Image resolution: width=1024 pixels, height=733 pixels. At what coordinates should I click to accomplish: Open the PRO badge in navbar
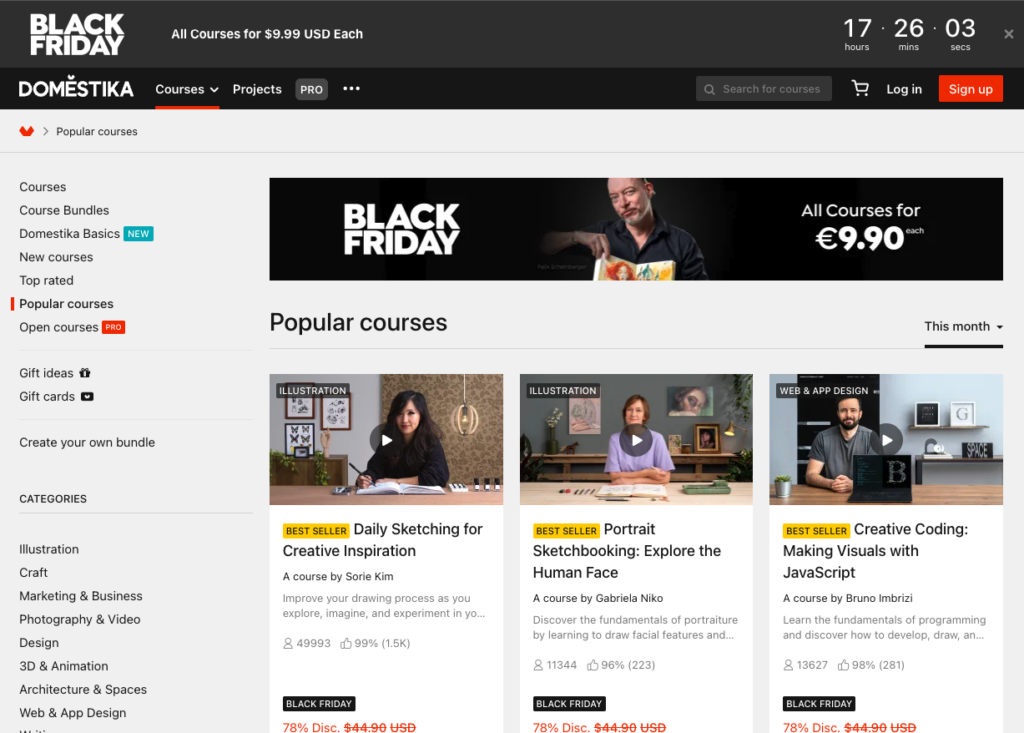coord(312,90)
